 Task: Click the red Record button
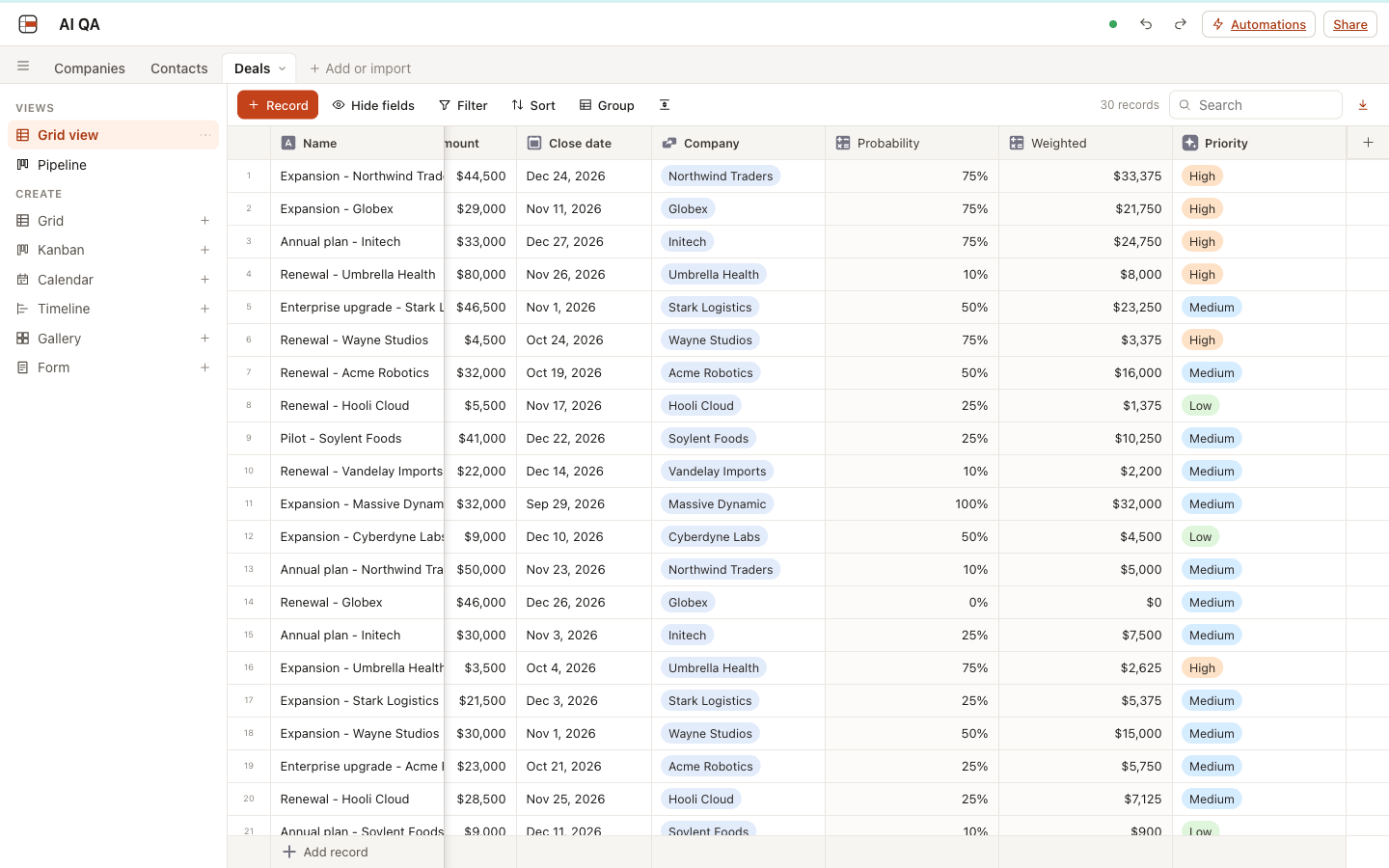tap(278, 105)
